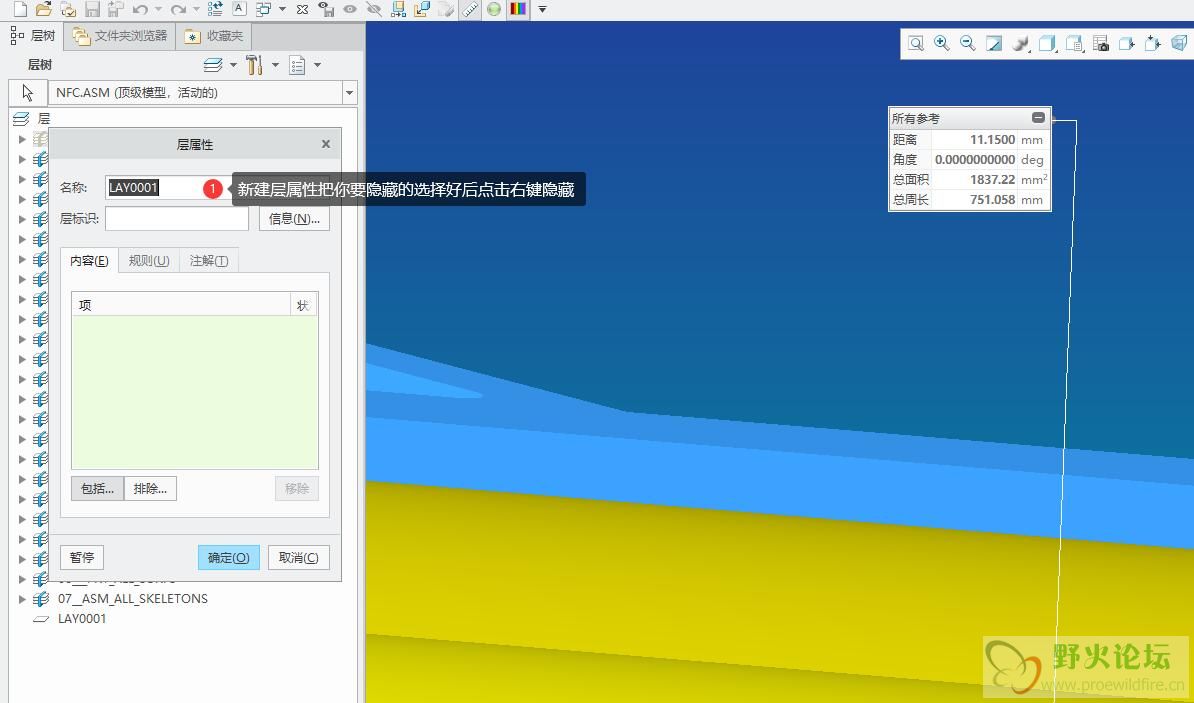Click the Undo arrow icon
This screenshot has height=703, width=1194.
(140, 9)
